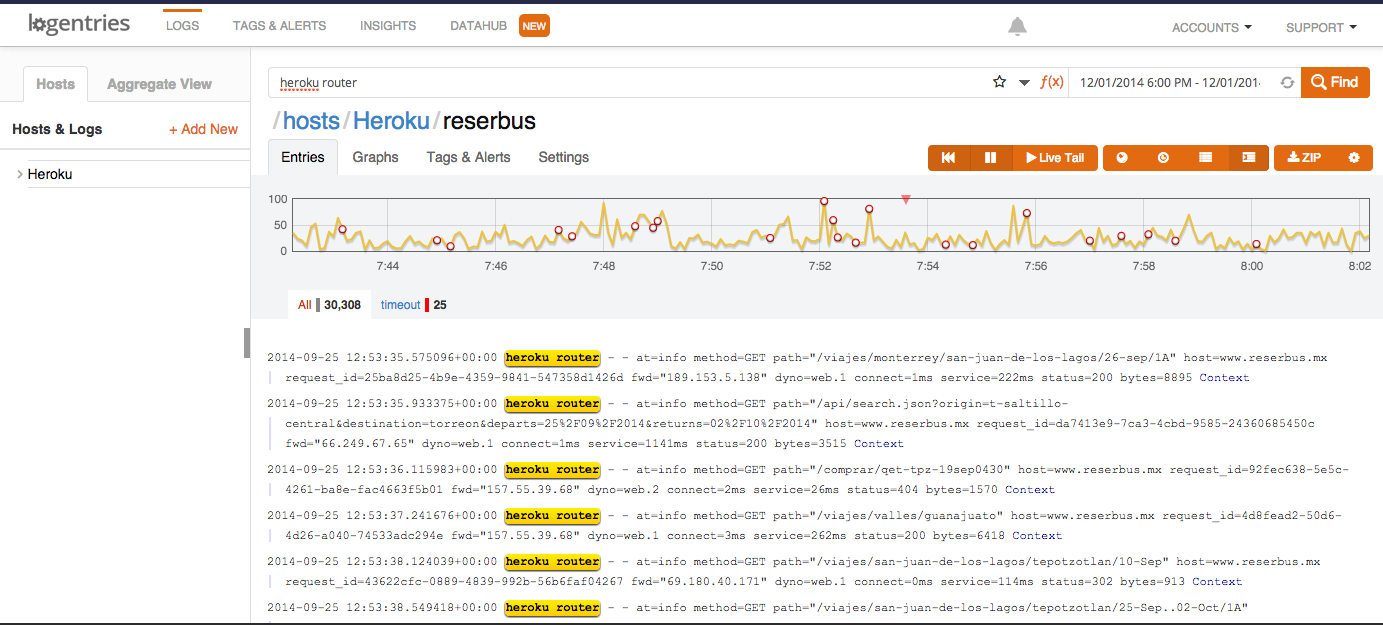Open log settings gear icon

pos(1354,158)
